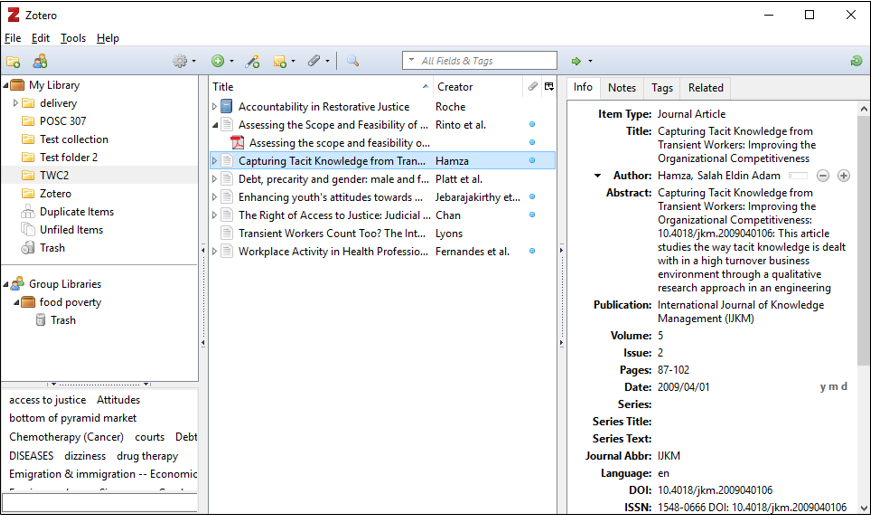Click the New Note icon
This screenshot has height=515, width=871.
point(280,61)
